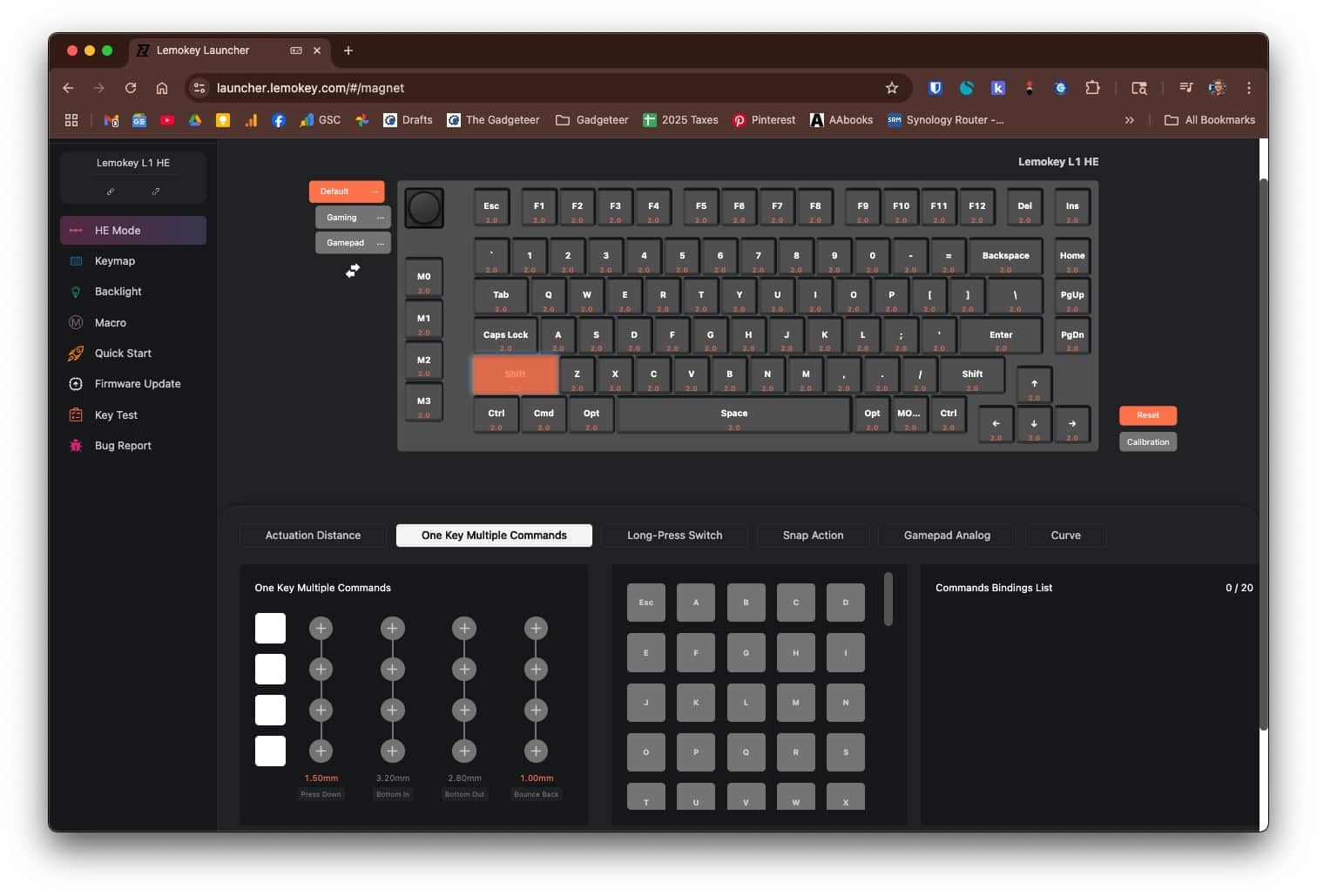This screenshot has height=896, width=1317.
Task: Add command at Bounce Back in first row
Action: [x=536, y=629]
